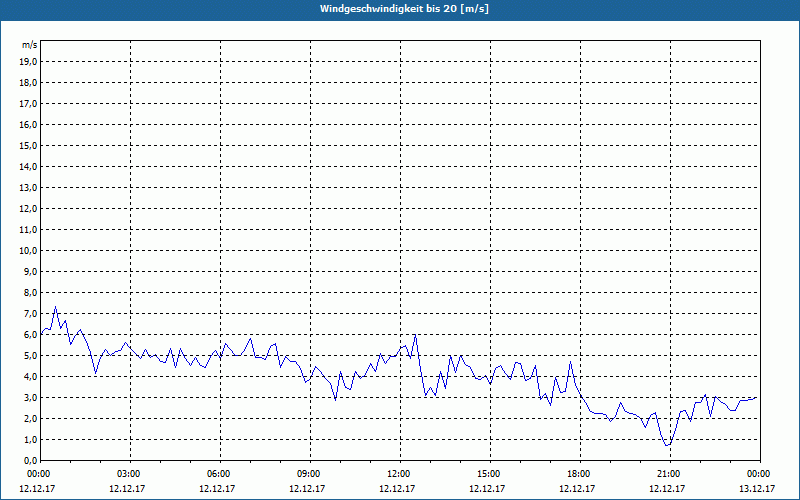Click the '13.12.17' date label

click(x=757, y=488)
